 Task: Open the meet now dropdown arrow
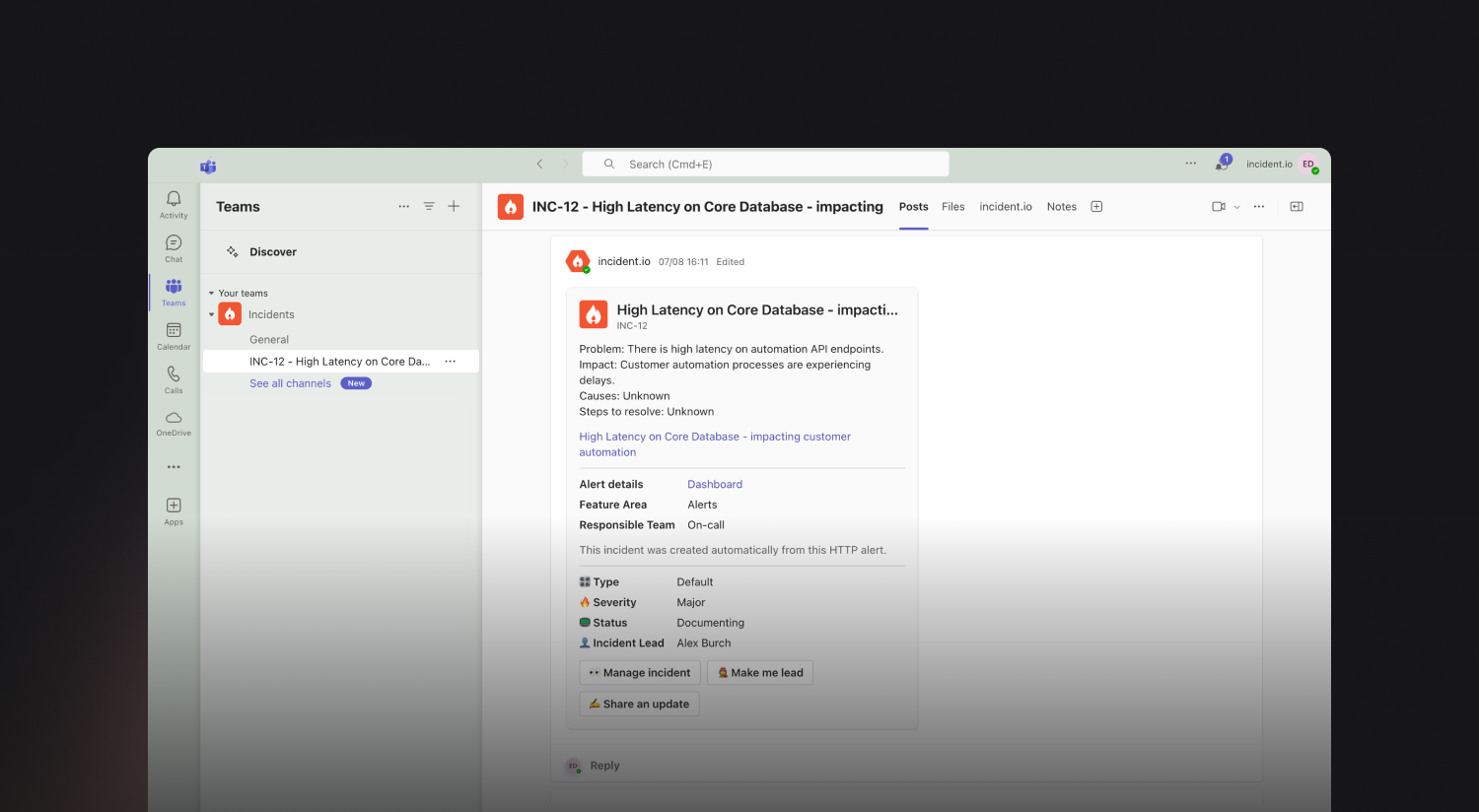tap(1236, 207)
